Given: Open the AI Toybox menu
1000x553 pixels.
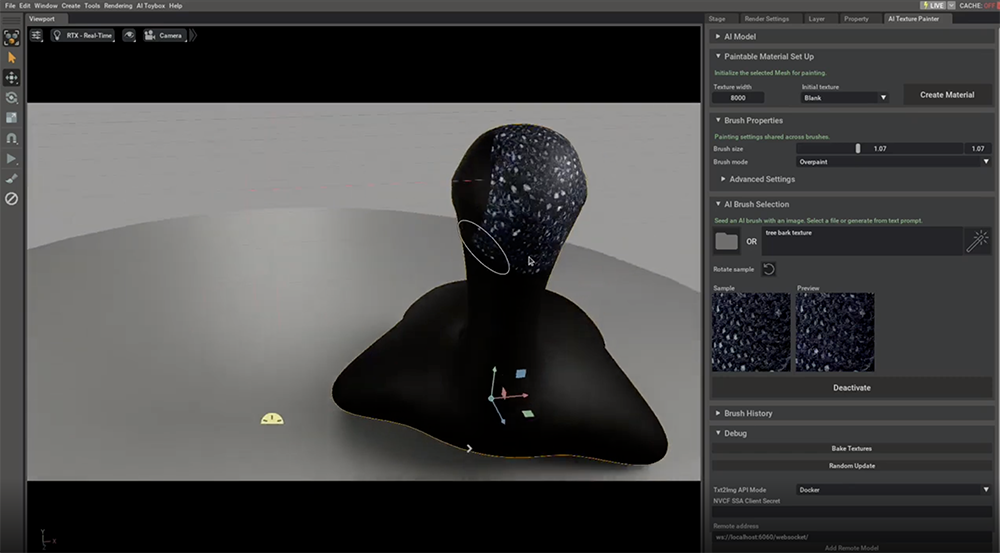Looking at the screenshot, I should pos(150,6).
